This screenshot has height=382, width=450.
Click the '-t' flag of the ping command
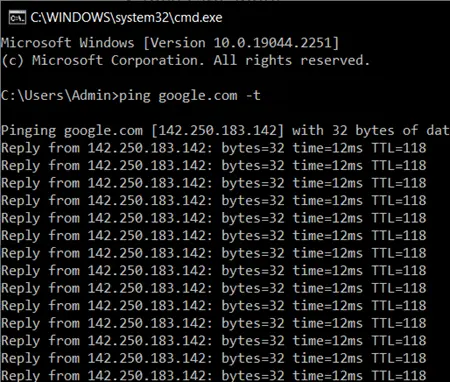[253, 96]
